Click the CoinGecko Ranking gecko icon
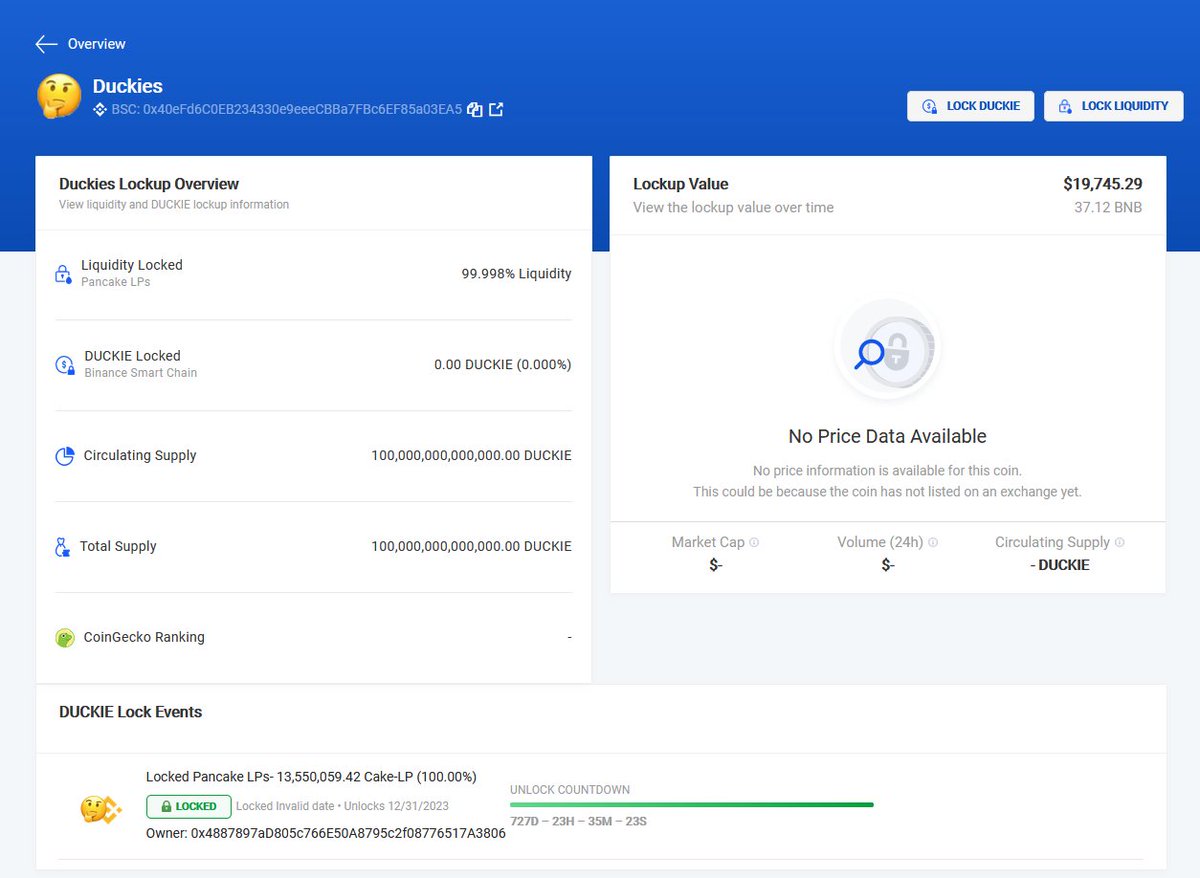The width and height of the screenshot is (1200, 878). (65, 638)
